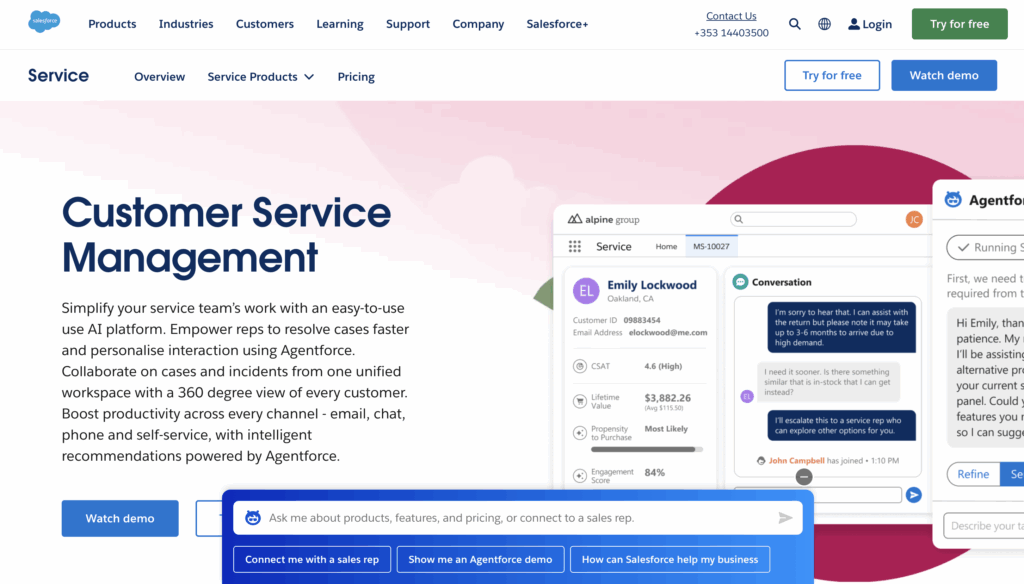This screenshot has height=584, width=1024.
Task: Click Connect me with a sales rep
Action: pyautogui.click(x=312, y=559)
